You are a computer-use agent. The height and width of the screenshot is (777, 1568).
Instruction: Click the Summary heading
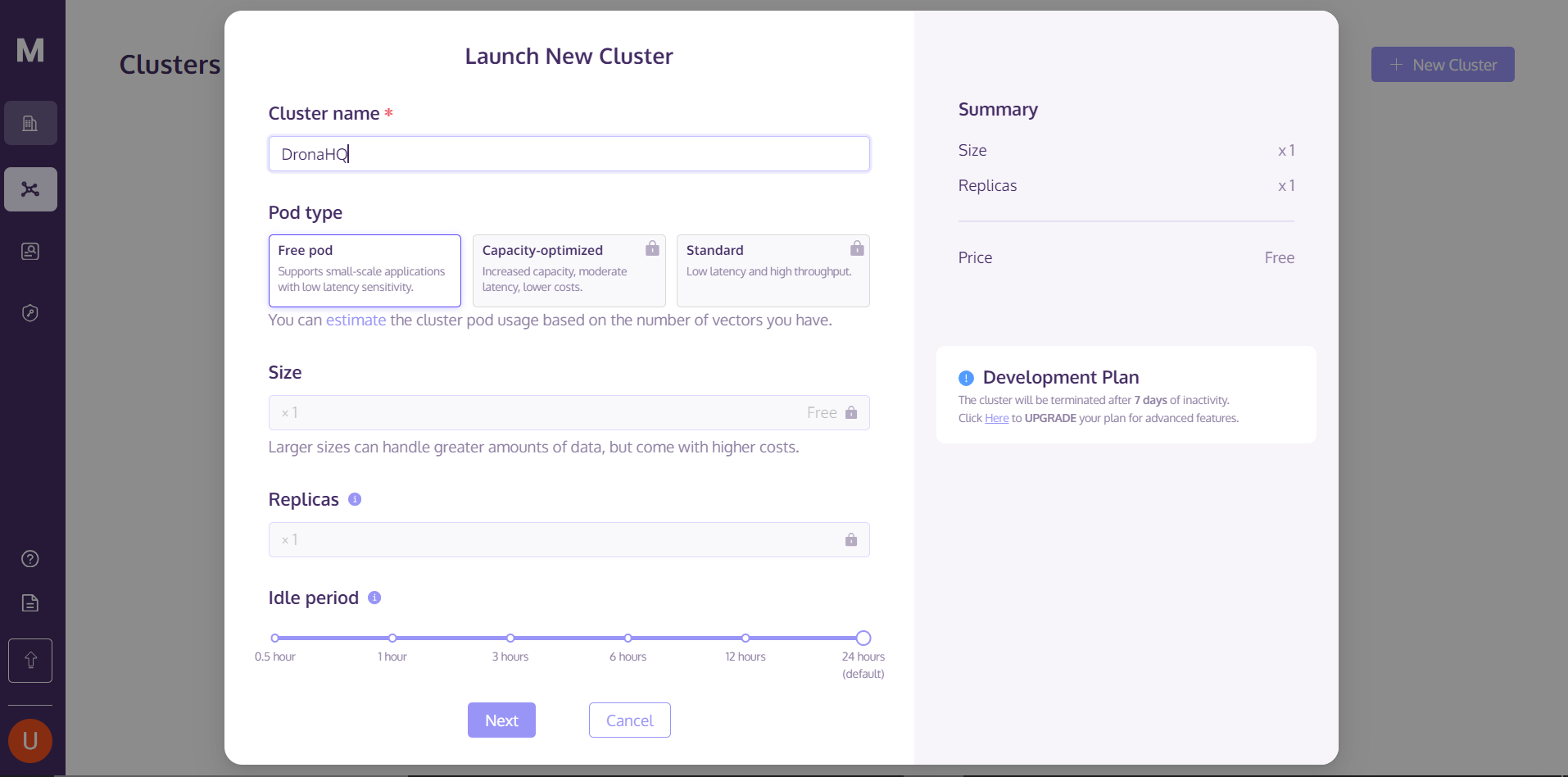(998, 110)
